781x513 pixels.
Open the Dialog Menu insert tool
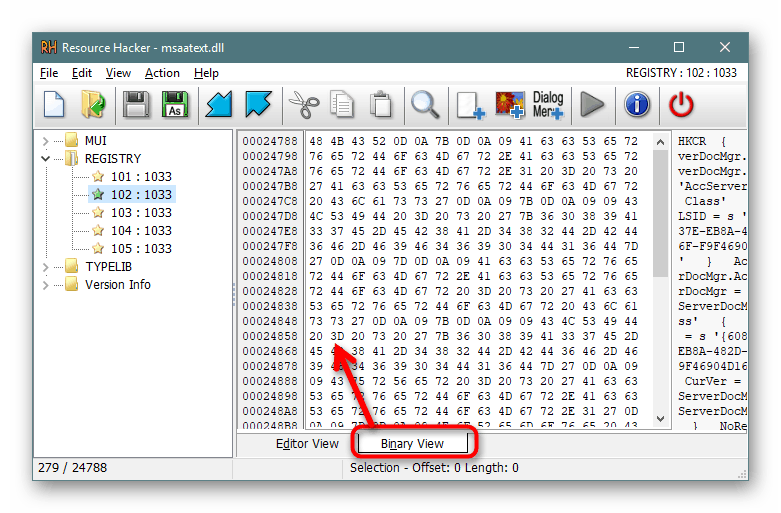548,105
